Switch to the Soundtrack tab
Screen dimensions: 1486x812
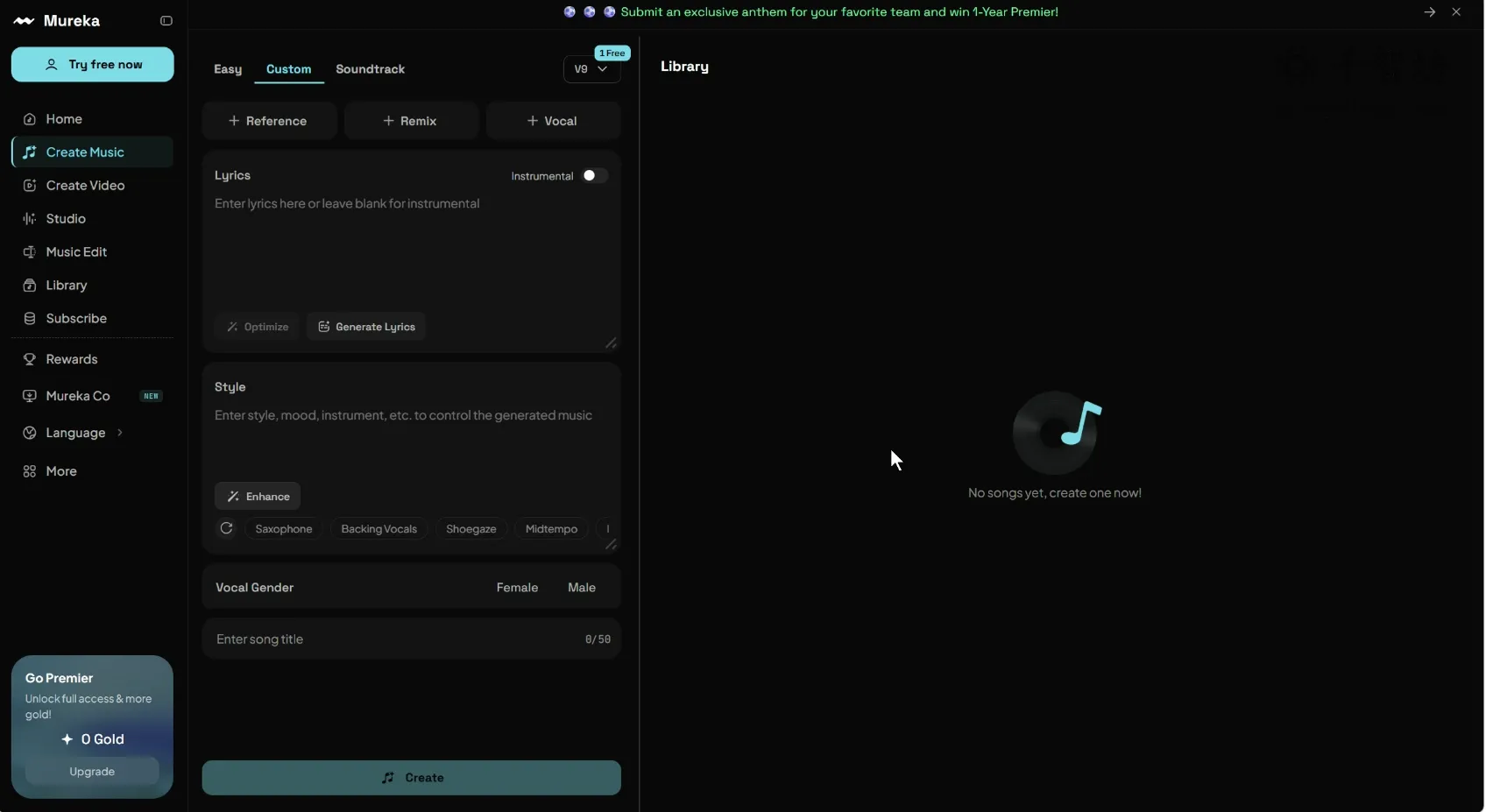tap(370, 69)
